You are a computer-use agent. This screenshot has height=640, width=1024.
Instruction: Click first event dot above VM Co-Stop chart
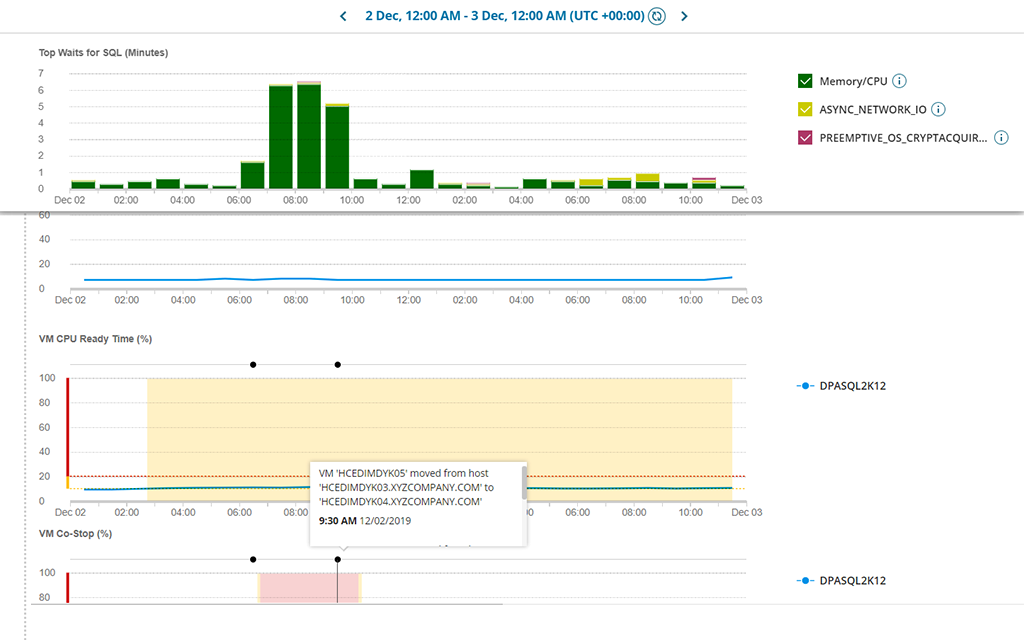(253, 560)
